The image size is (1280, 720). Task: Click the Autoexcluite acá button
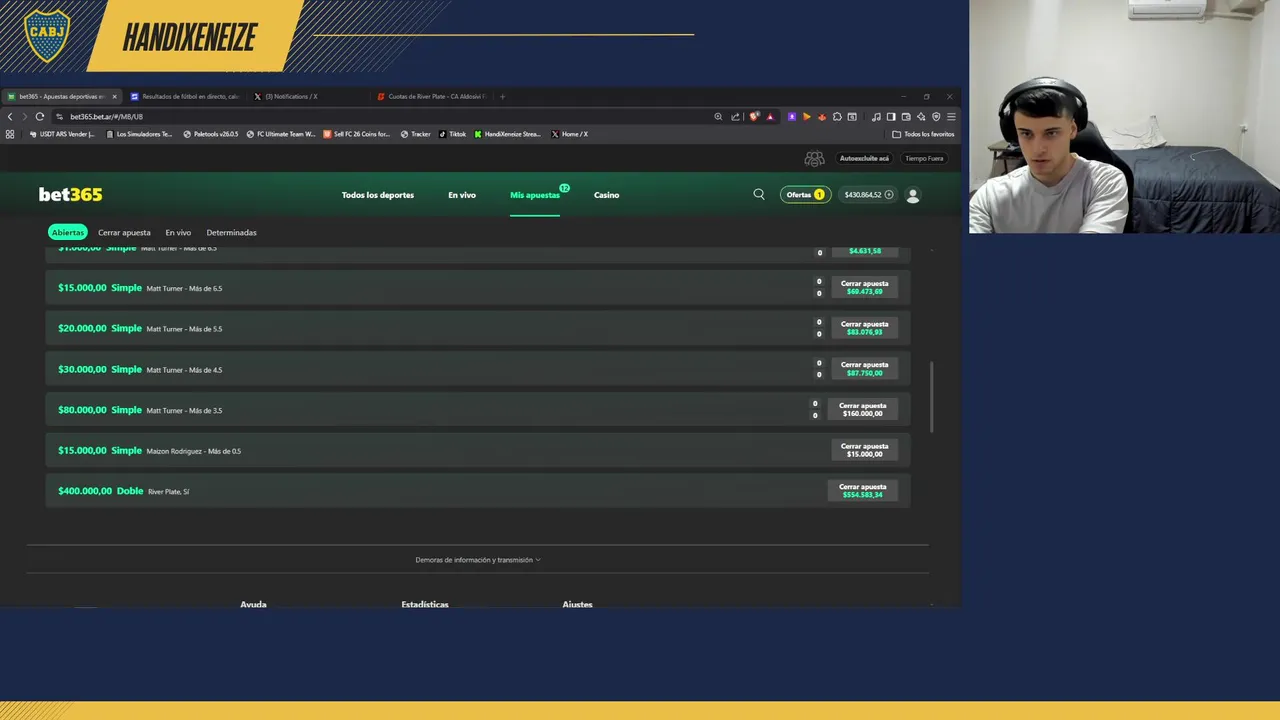864,158
